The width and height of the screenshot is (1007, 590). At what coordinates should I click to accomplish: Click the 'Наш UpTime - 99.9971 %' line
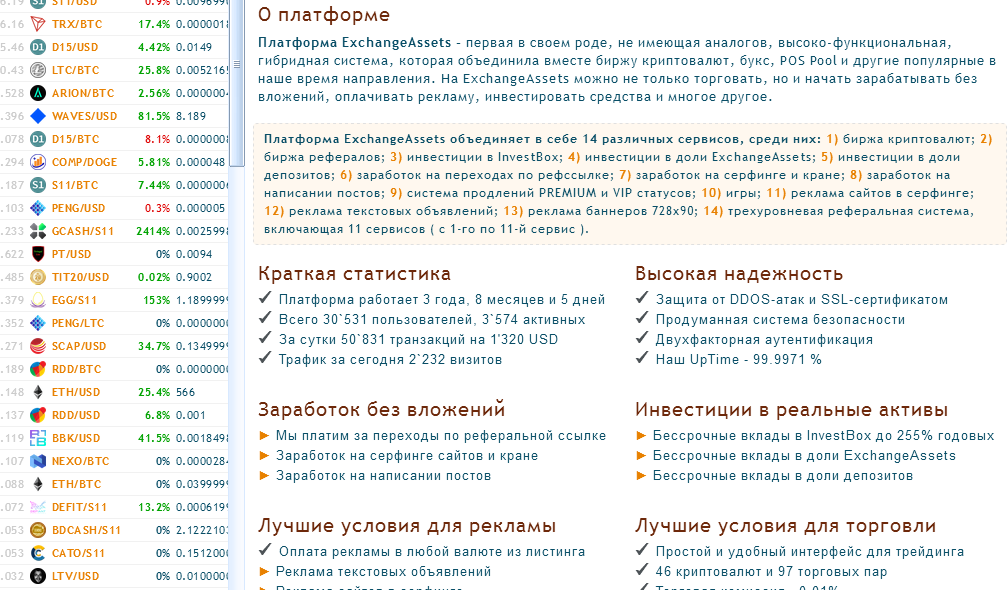[x=739, y=360]
